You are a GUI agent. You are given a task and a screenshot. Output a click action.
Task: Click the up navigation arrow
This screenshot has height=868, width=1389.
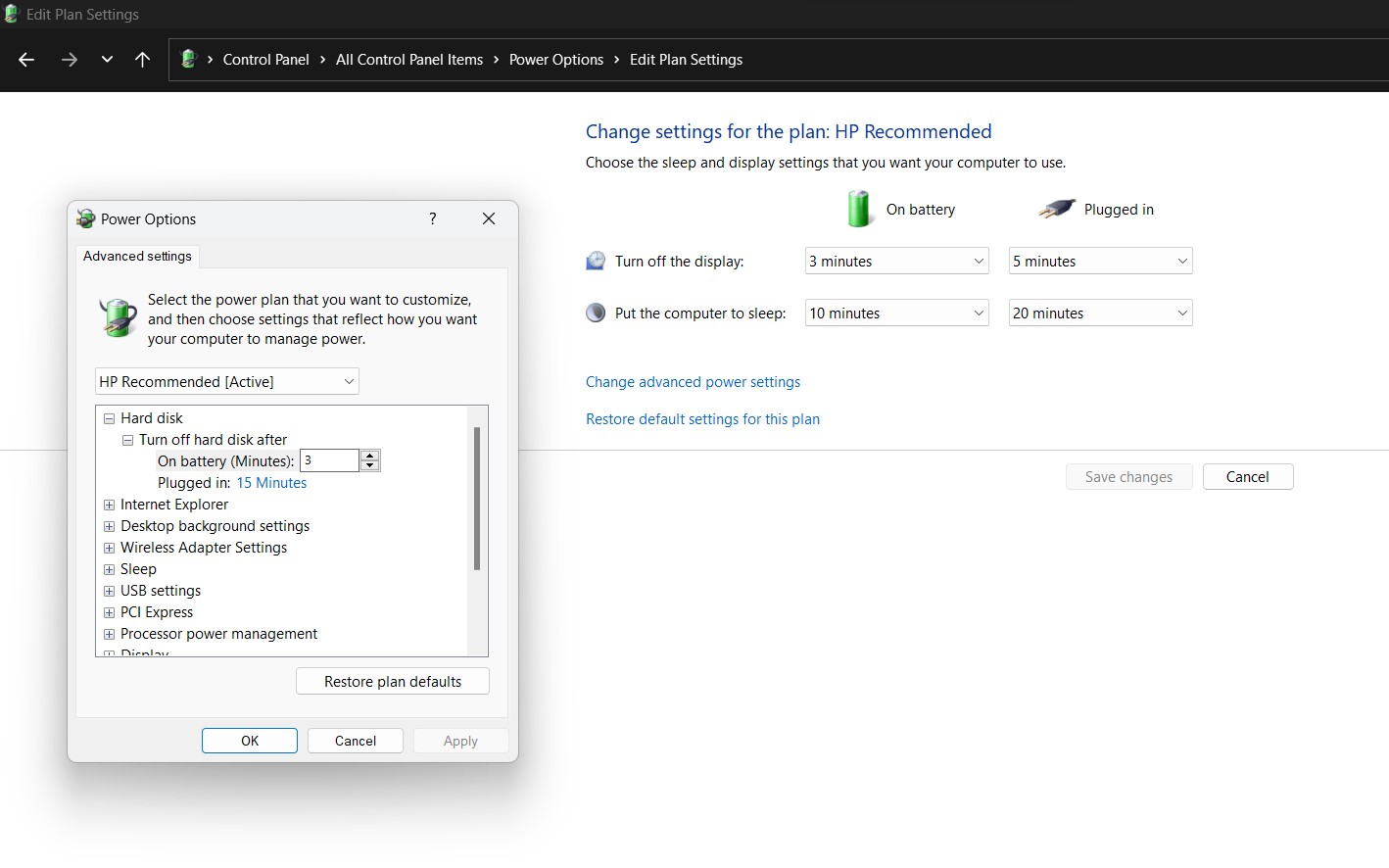click(142, 59)
